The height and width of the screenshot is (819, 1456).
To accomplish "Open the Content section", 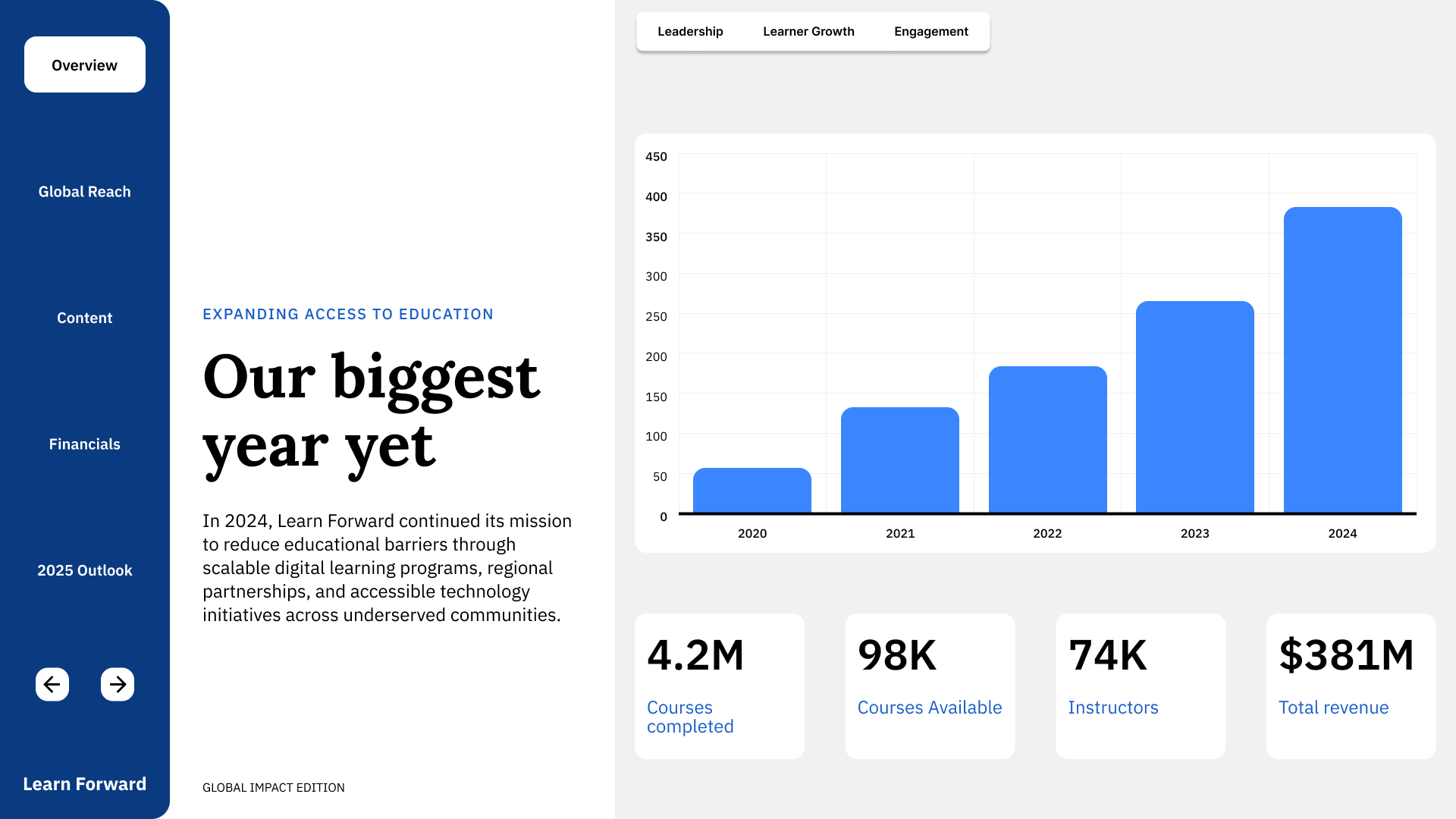I will (x=85, y=318).
